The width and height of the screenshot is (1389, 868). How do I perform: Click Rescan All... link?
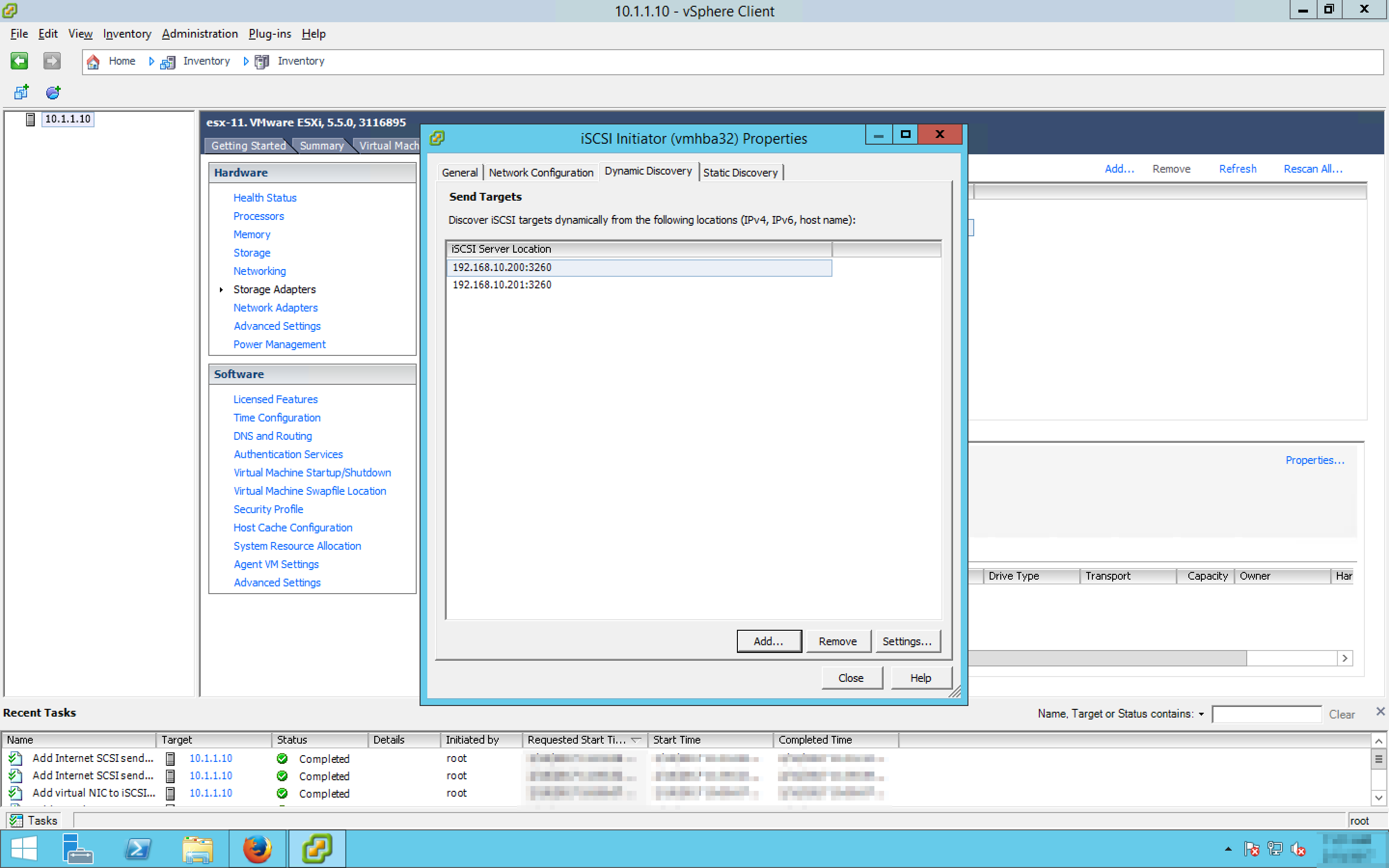(x=1312, y=169)
